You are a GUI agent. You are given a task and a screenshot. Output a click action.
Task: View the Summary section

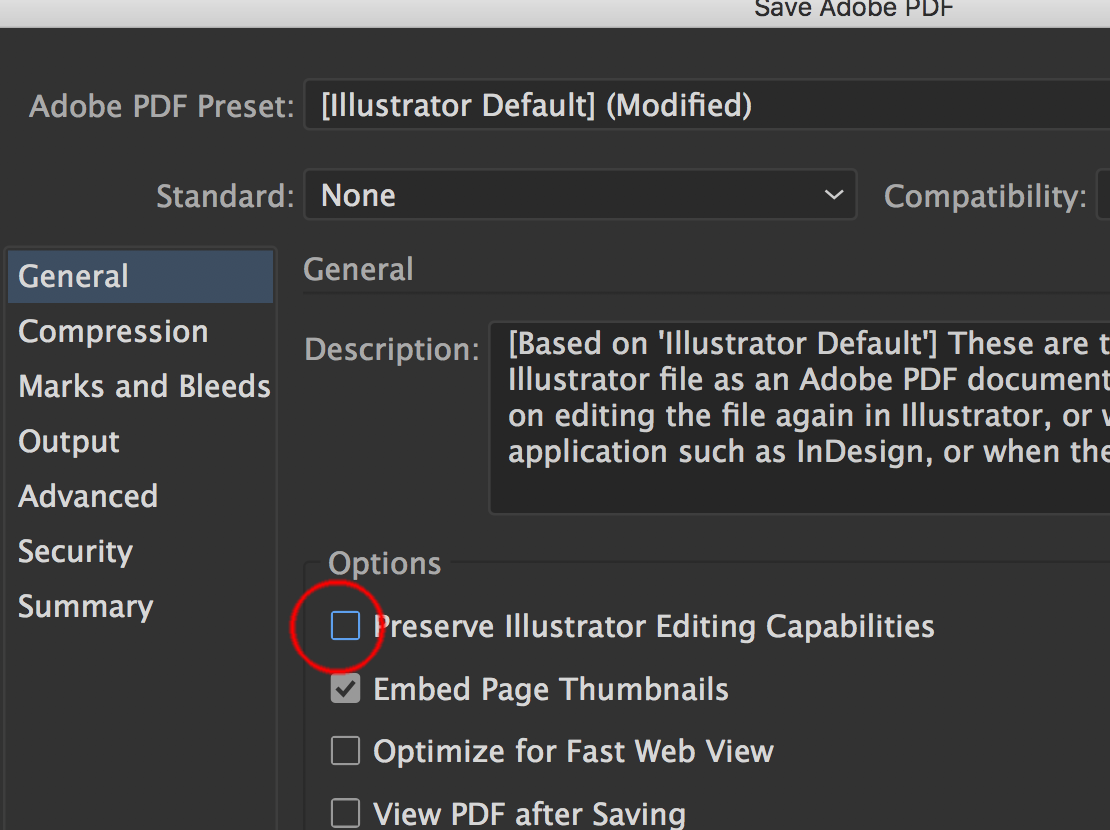tap(85, 607)
